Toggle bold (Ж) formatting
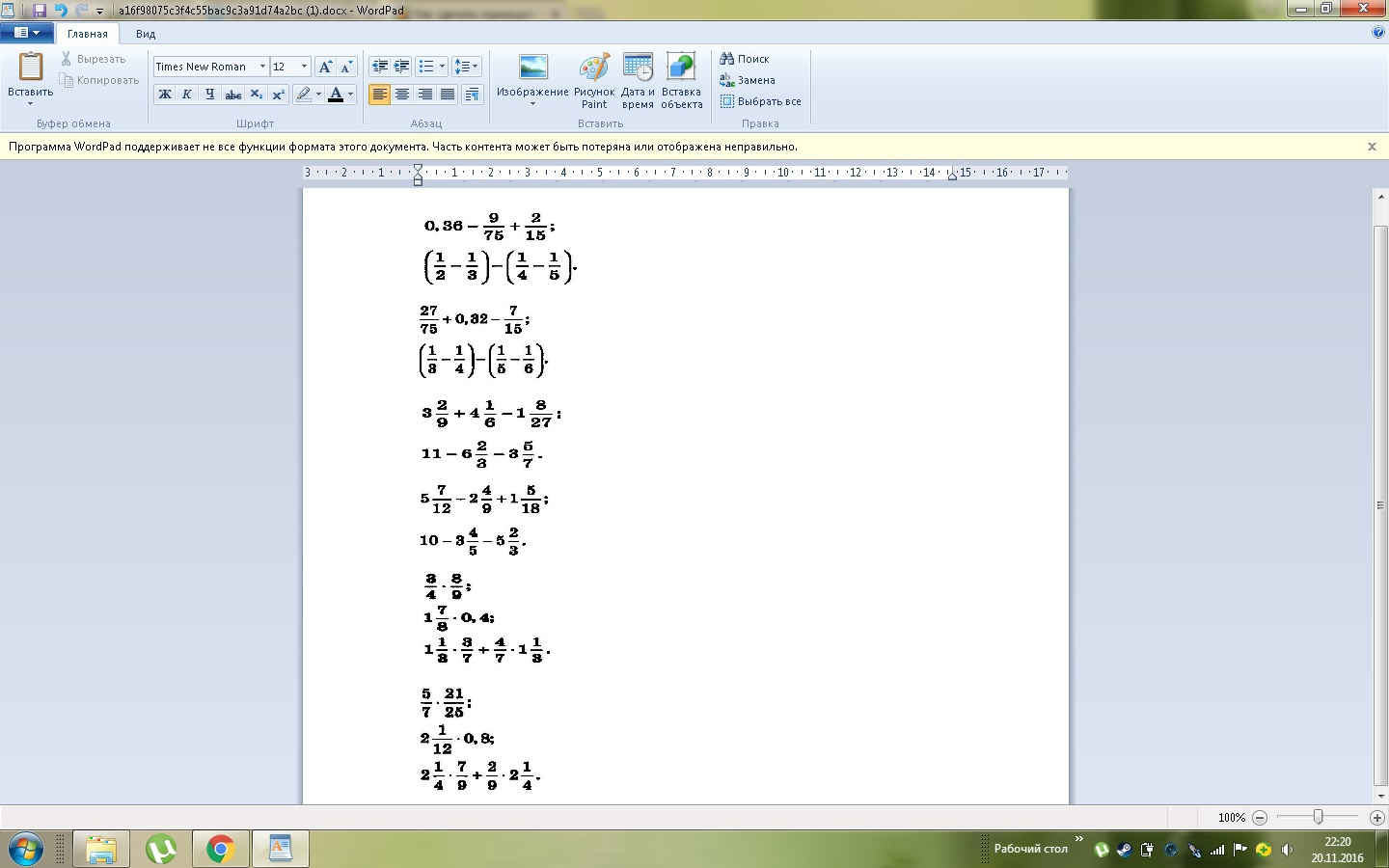This screenshot has height=868, width=1389. point(165,95)
